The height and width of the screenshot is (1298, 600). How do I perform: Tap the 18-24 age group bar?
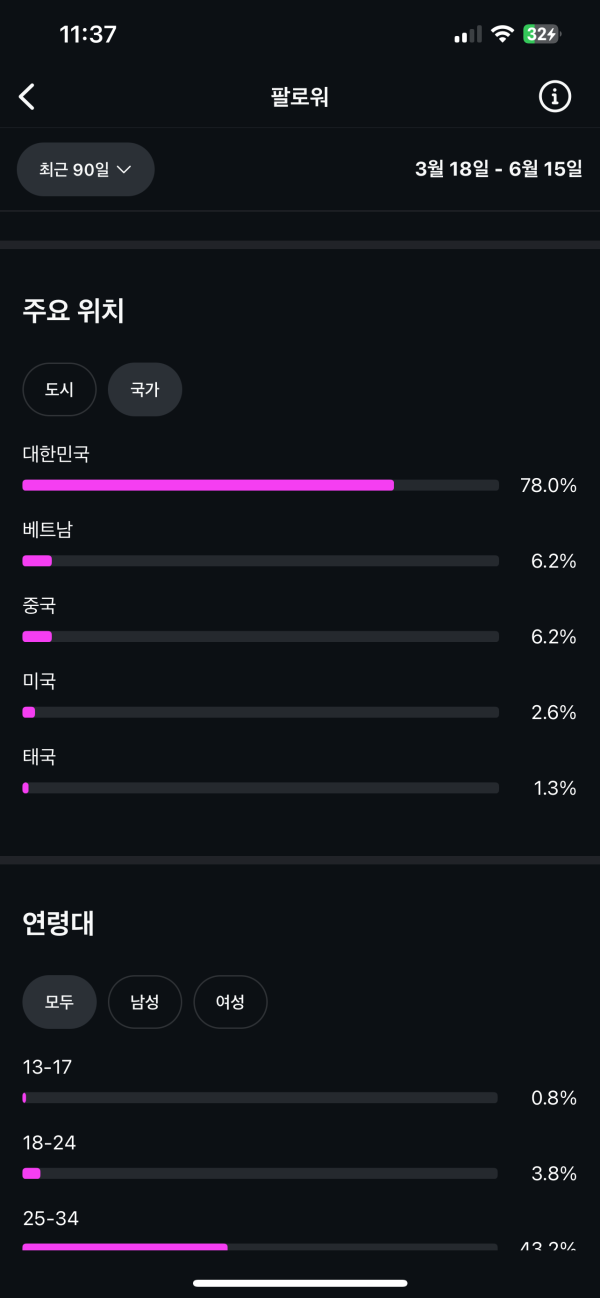tap(260, 1173)
